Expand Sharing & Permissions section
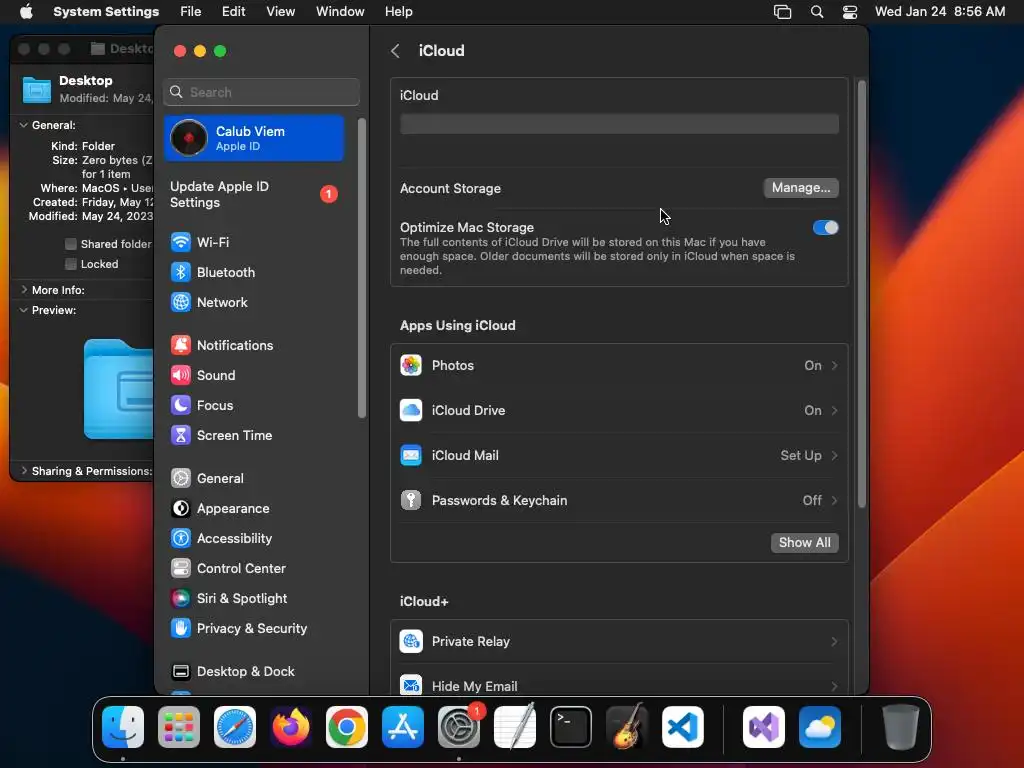This screenshot has width=1024, height=768. [x=24, y=471]
